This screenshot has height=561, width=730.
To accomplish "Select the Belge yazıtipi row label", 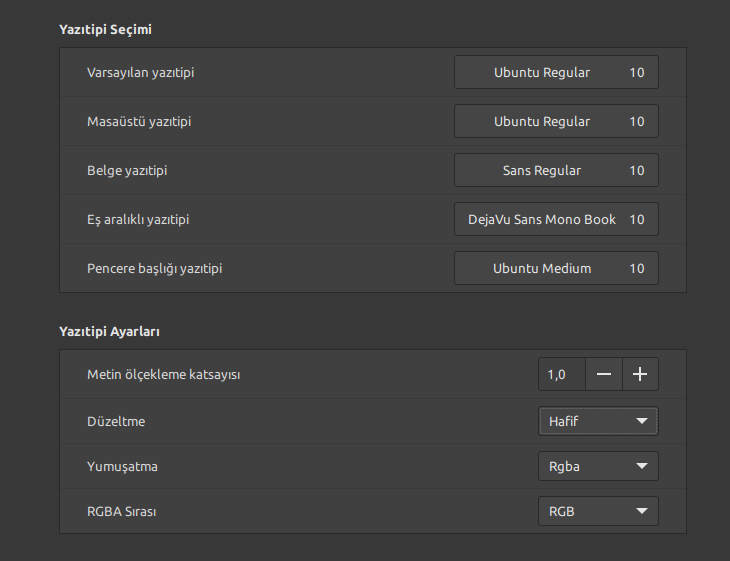I will pos(127,171).
